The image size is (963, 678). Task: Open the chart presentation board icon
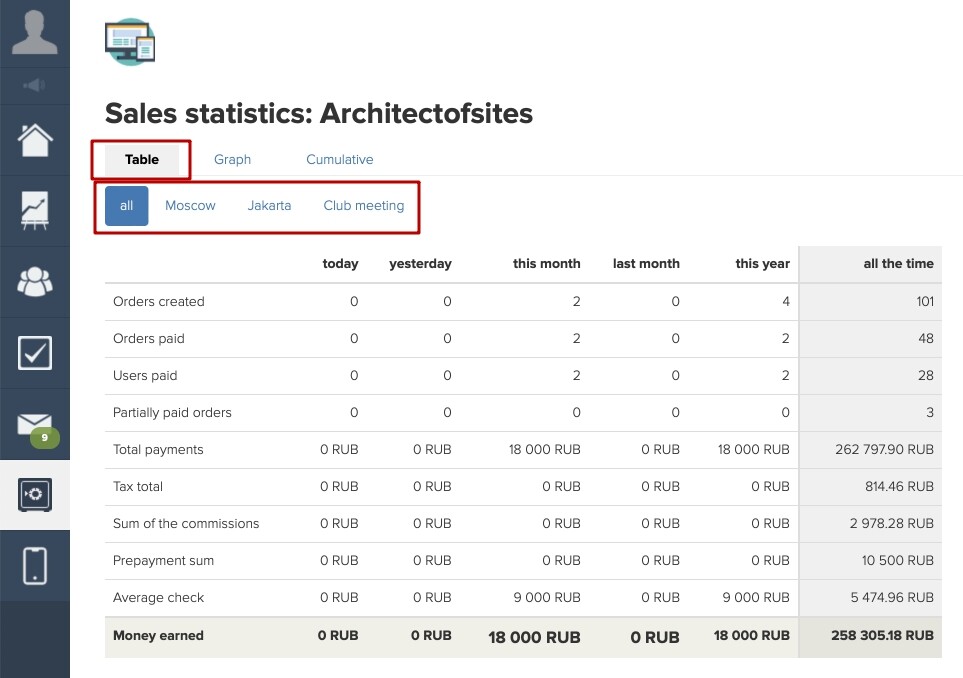pyautogui.click(x=35, y=211)
